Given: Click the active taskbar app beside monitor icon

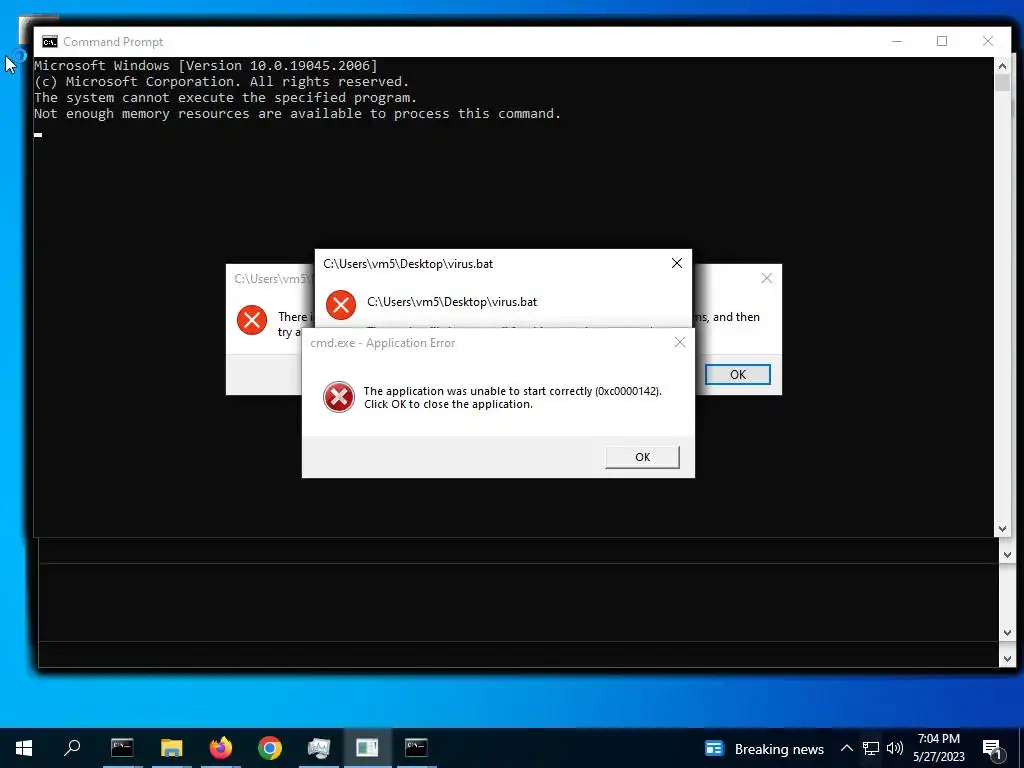Looking at the screenshot, I should [x=367, y=748].
